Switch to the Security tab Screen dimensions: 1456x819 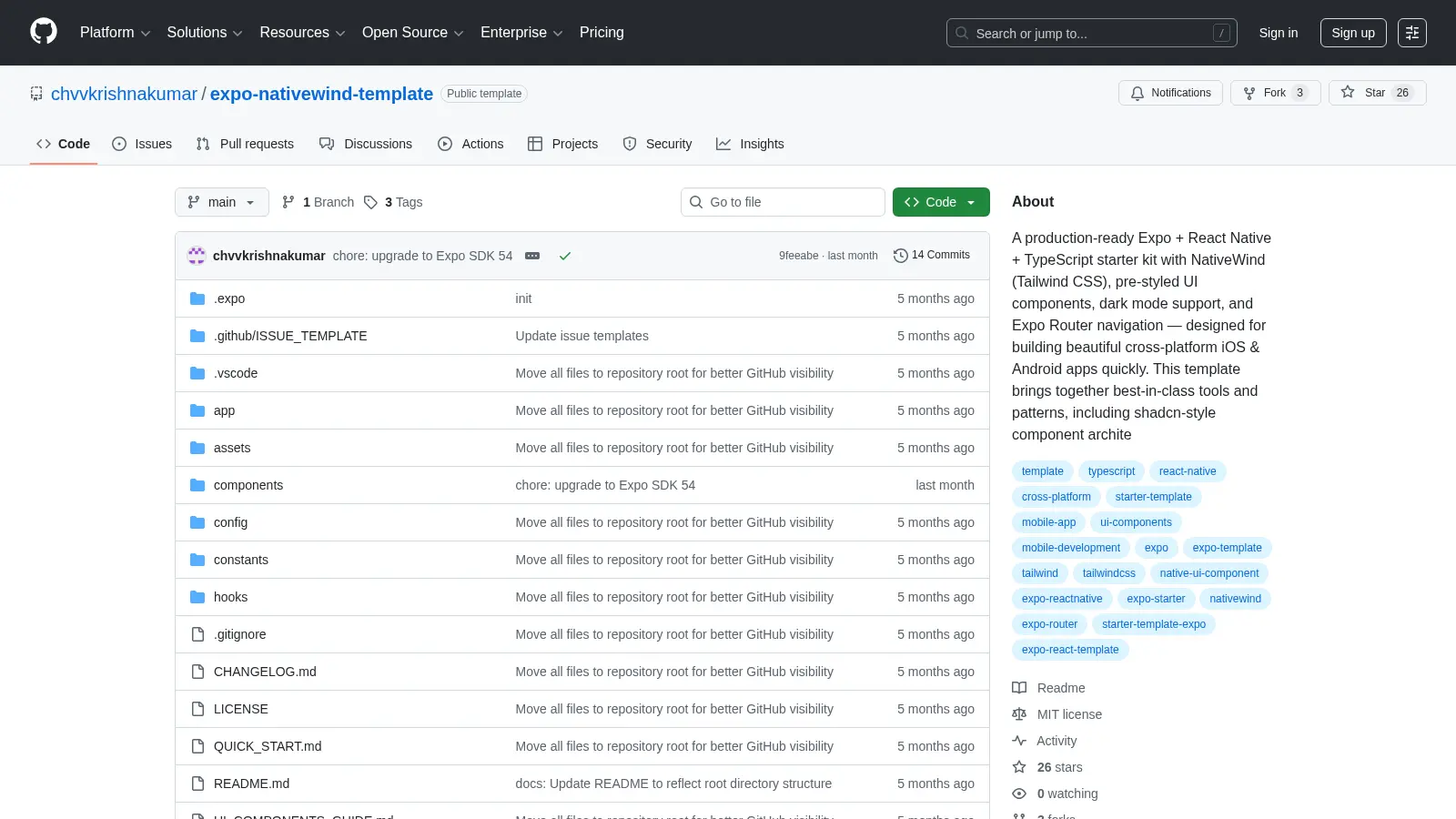click(x=657, y=144)
